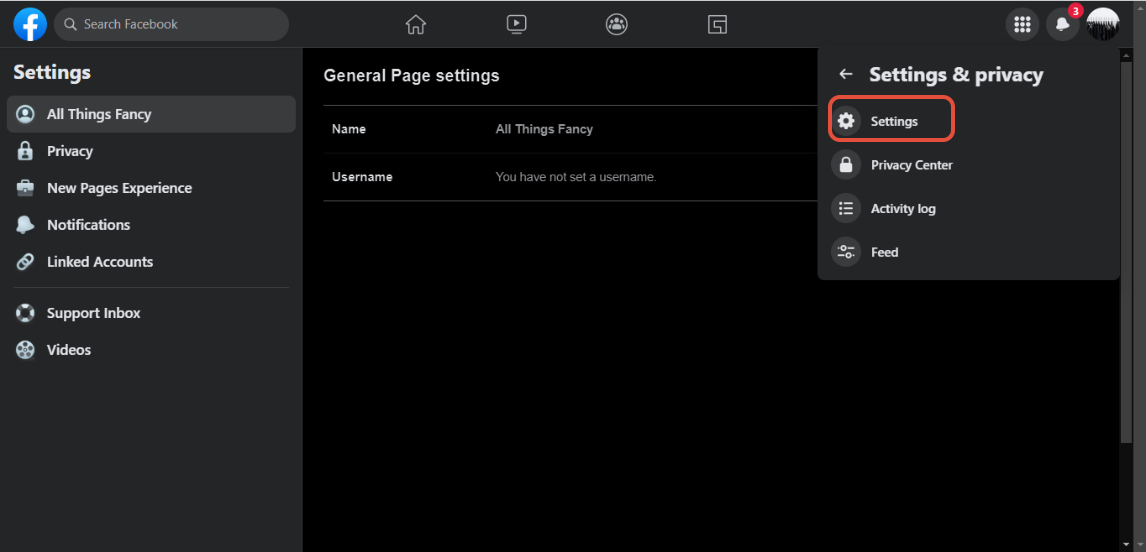
Task: Open Activity log menu entry
Action: pos(968,208)
